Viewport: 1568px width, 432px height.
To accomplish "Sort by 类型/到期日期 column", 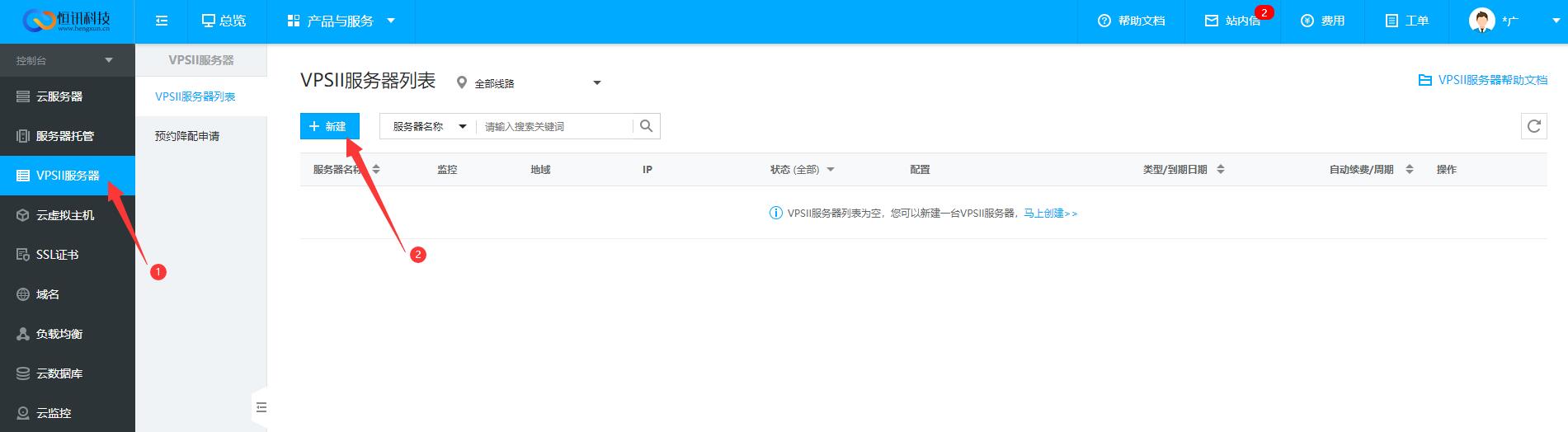I will click(1183, 170).
